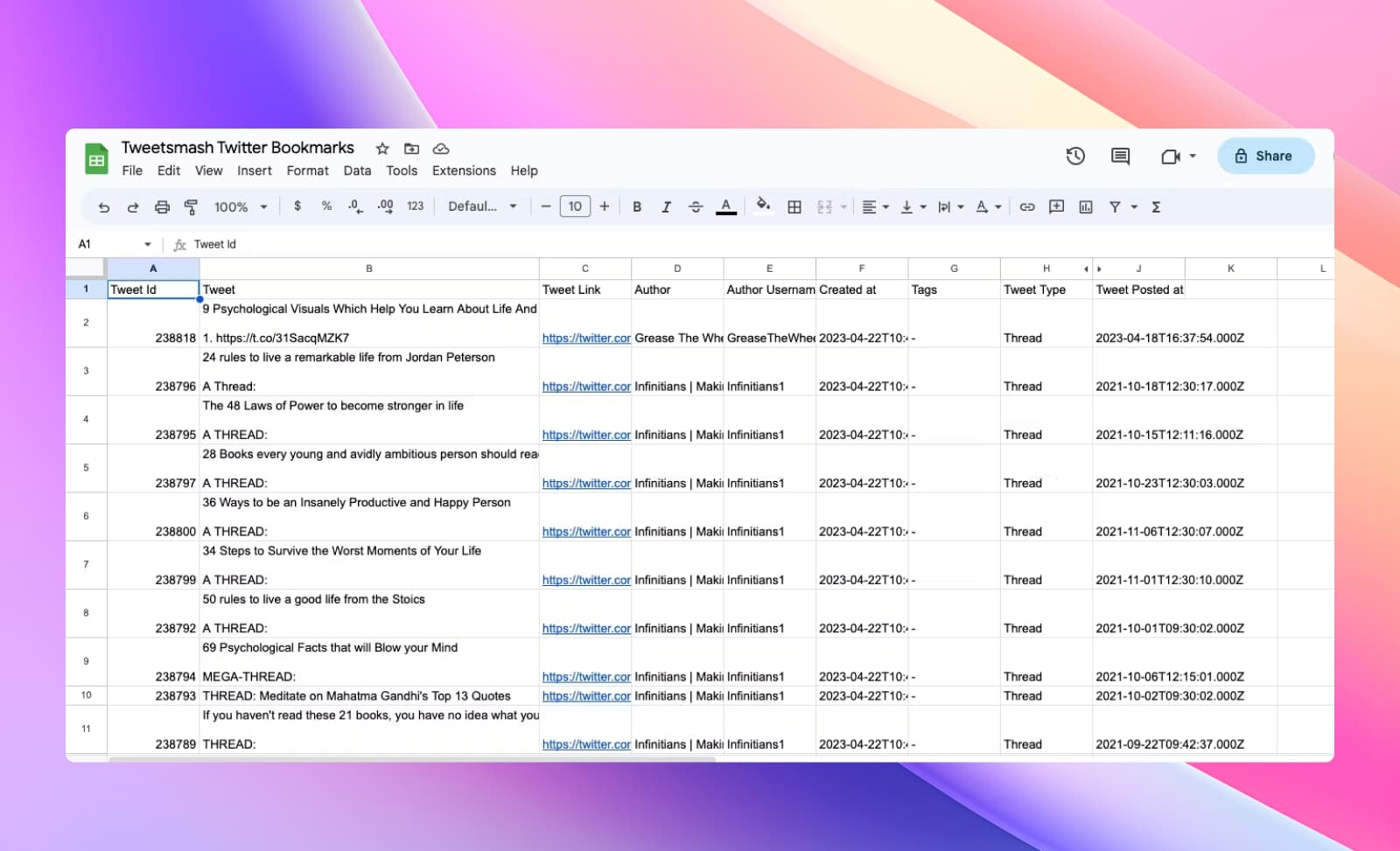Increase decimal places icon
Viewport: 1400px width, 851px height.
coord(385,206)
